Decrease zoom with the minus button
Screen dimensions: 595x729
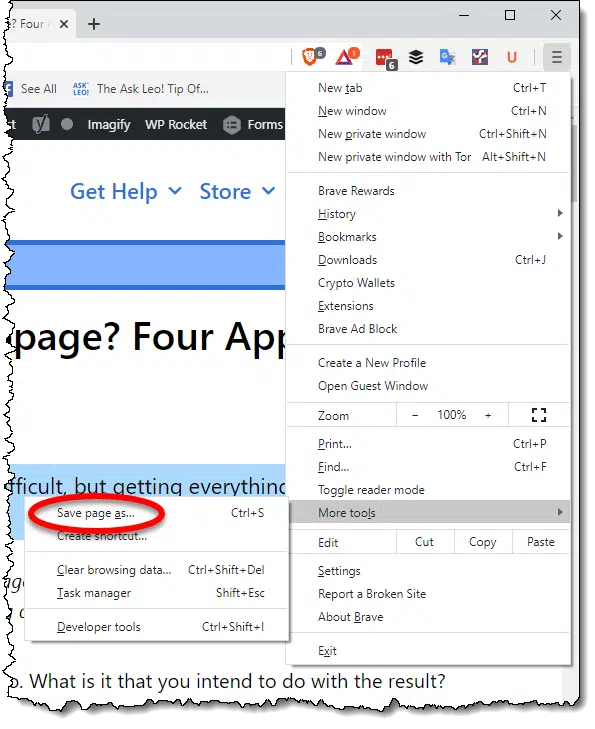pos(415,415)
